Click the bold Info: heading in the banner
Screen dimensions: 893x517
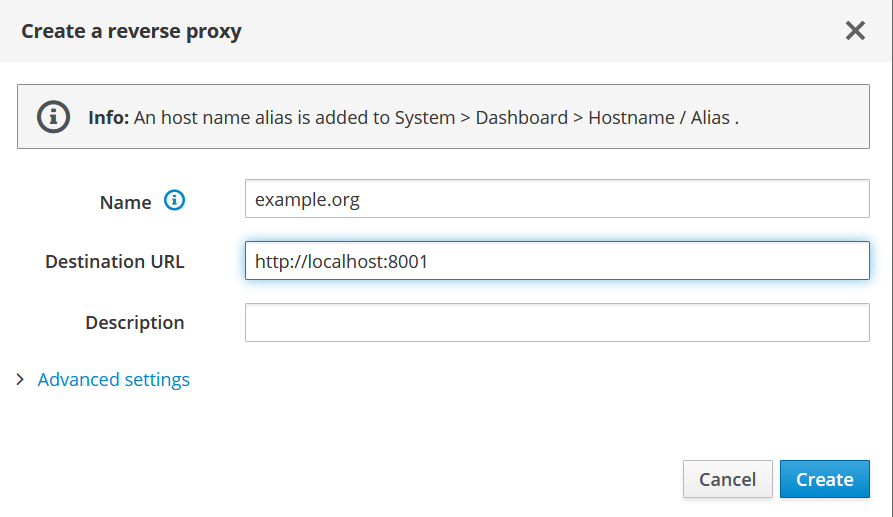tap(109, 117)
